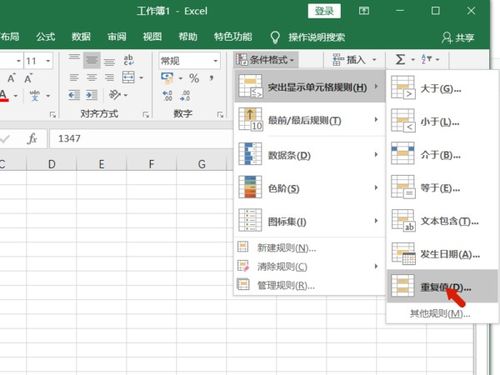Screen dimensions: 500x375
Task: Open 数字 group dialog launcher
Action: pyautogui.click(x=220, y=115)
